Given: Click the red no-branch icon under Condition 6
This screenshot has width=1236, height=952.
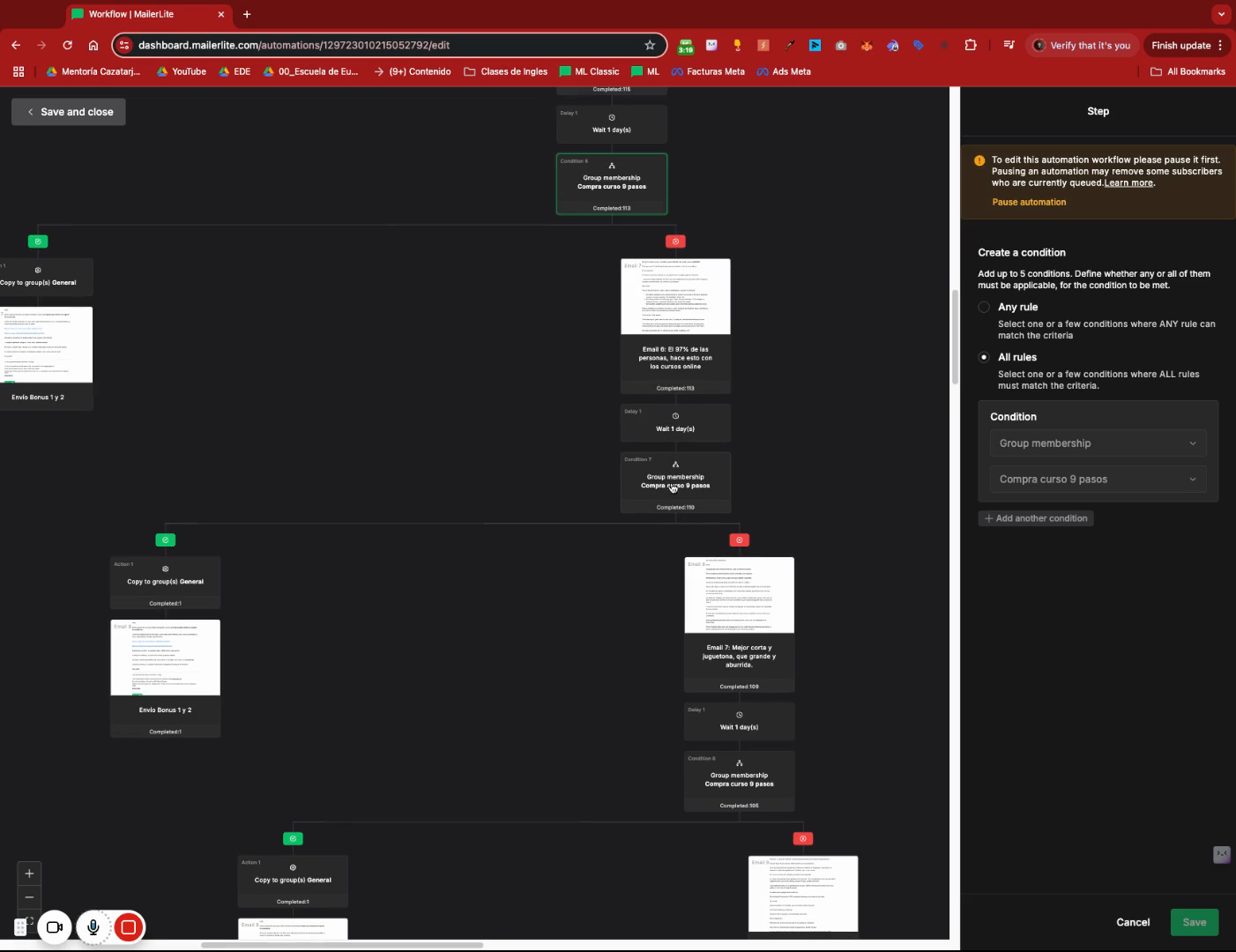Looking at the screenshot, I should tap(675, 241).
